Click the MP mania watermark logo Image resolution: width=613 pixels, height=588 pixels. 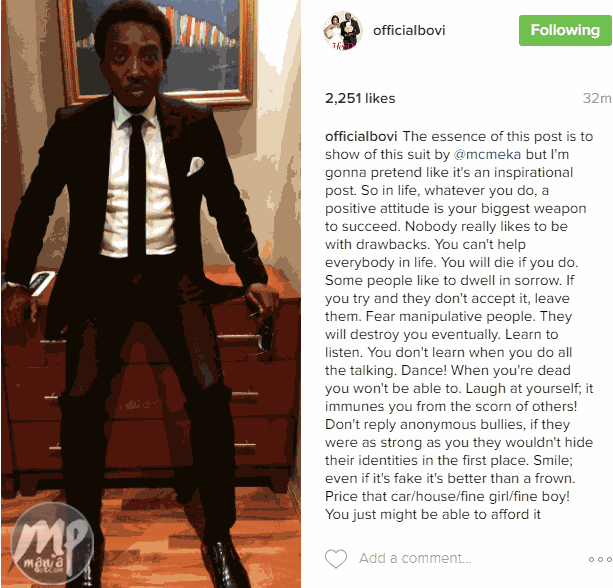(x=52, y=543)
